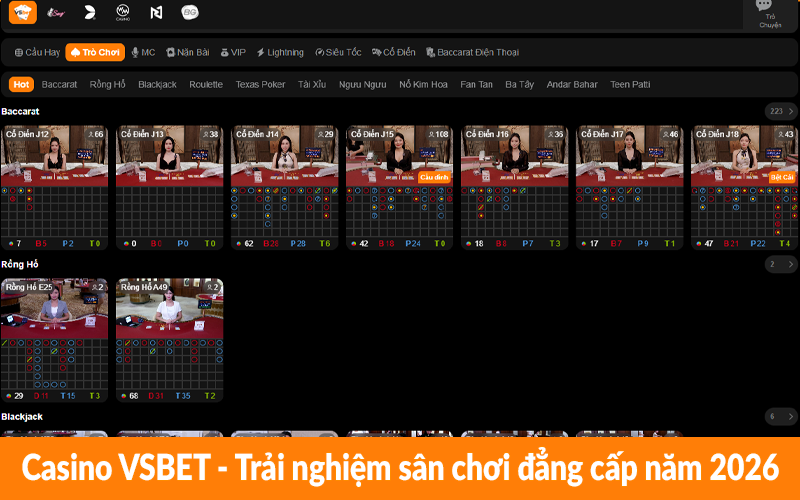
Task: Click the Blackjack section heading
Action: click(22, 417)
